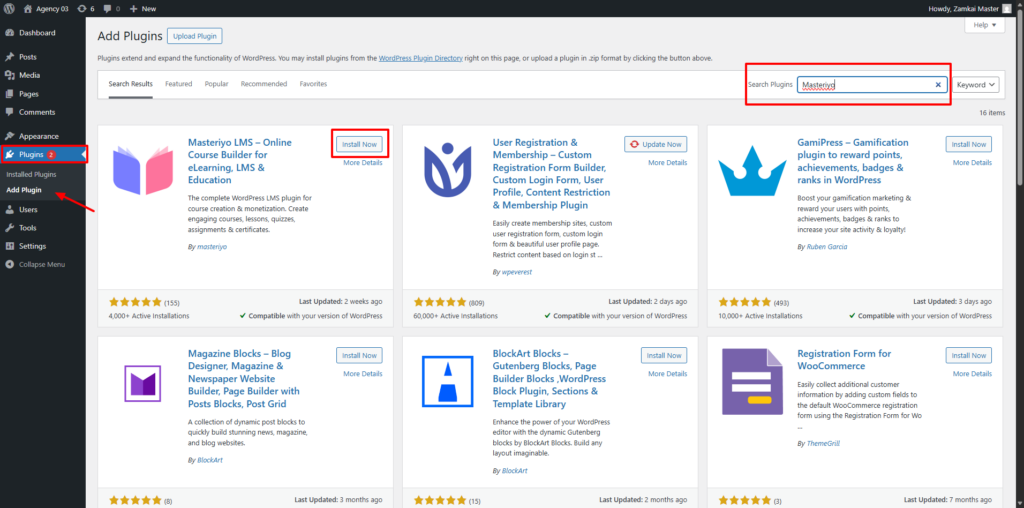The height and width of the screenshot is (508, 1024).
Task: Open the Appearance menu in sidebar
Action: [38, 136]
